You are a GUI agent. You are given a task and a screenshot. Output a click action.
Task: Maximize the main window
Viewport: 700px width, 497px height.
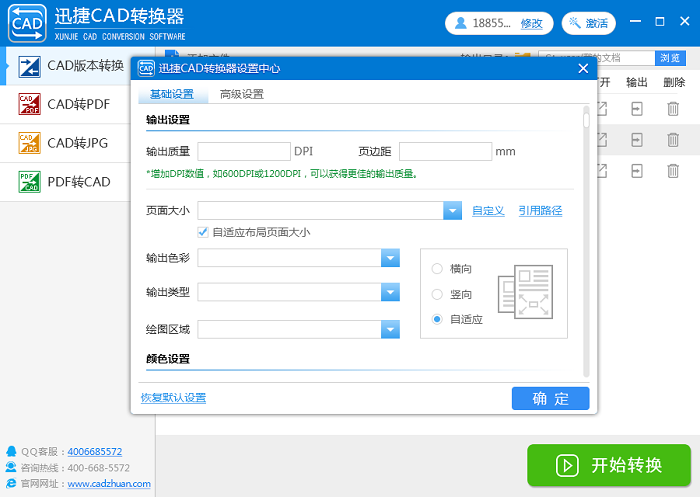pyautogui.click(x=660, y=21)
